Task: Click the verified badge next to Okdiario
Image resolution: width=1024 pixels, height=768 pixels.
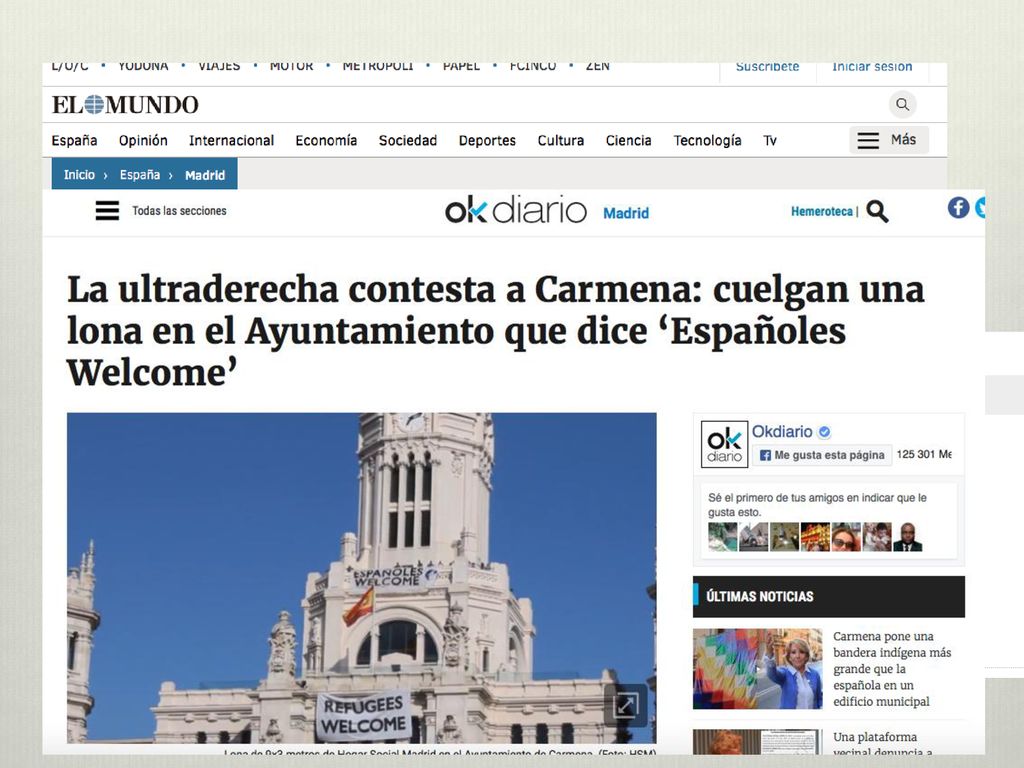Action: coord(824,432)
